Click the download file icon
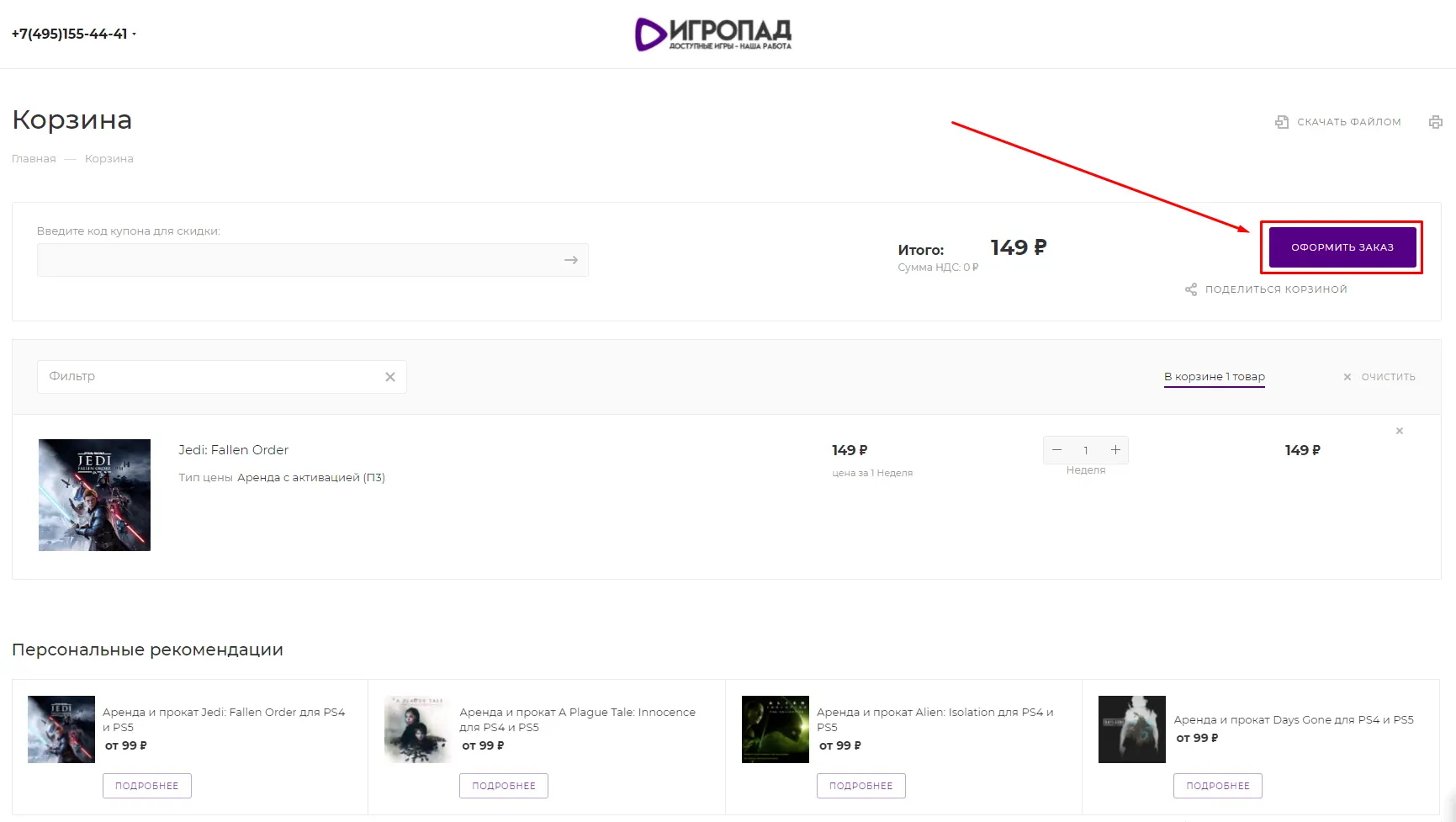Viewport: 1456px width, 822px height. (x=1282, y=122)
